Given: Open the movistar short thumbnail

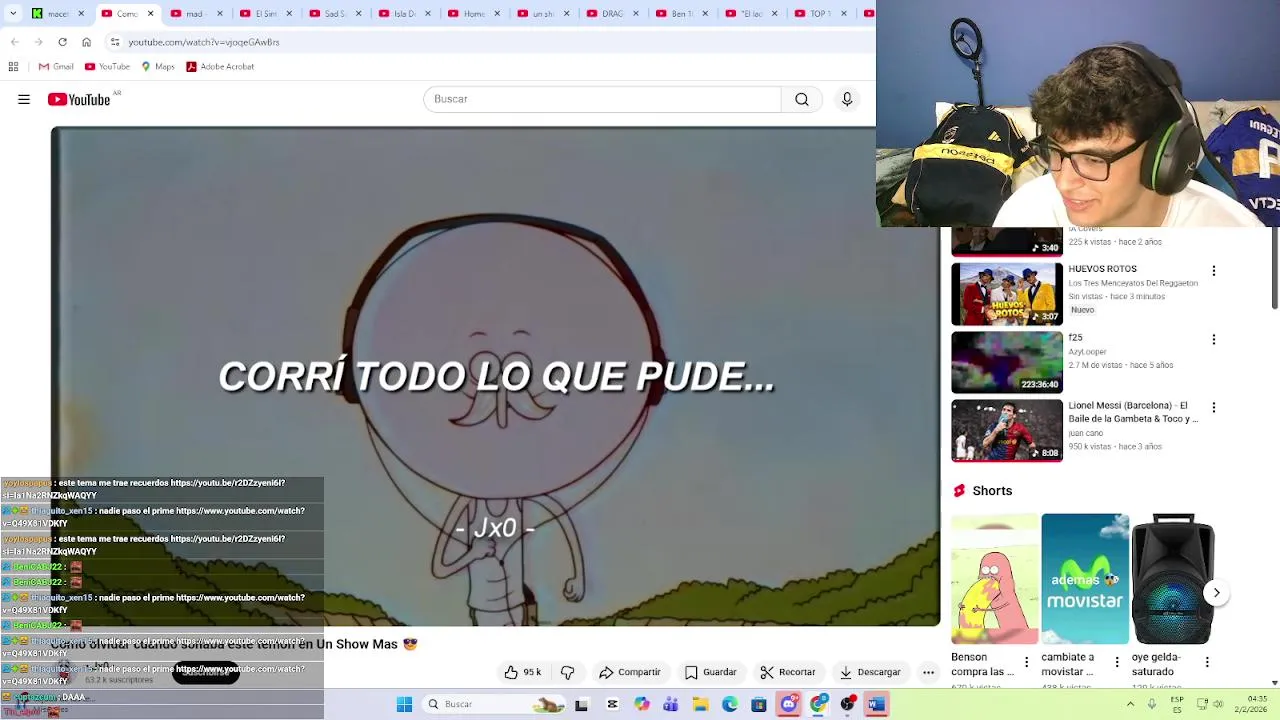Looking at the screenshot, I should 1085,579.
